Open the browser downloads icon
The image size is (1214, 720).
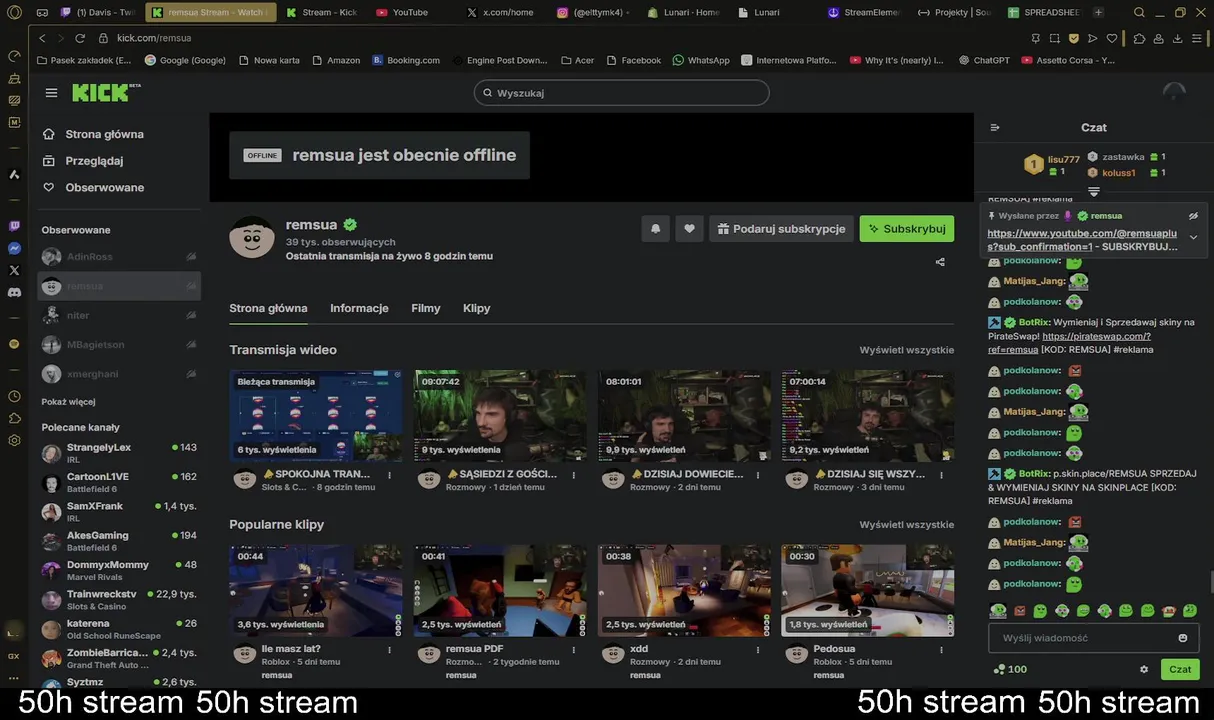pos(1178,38)
